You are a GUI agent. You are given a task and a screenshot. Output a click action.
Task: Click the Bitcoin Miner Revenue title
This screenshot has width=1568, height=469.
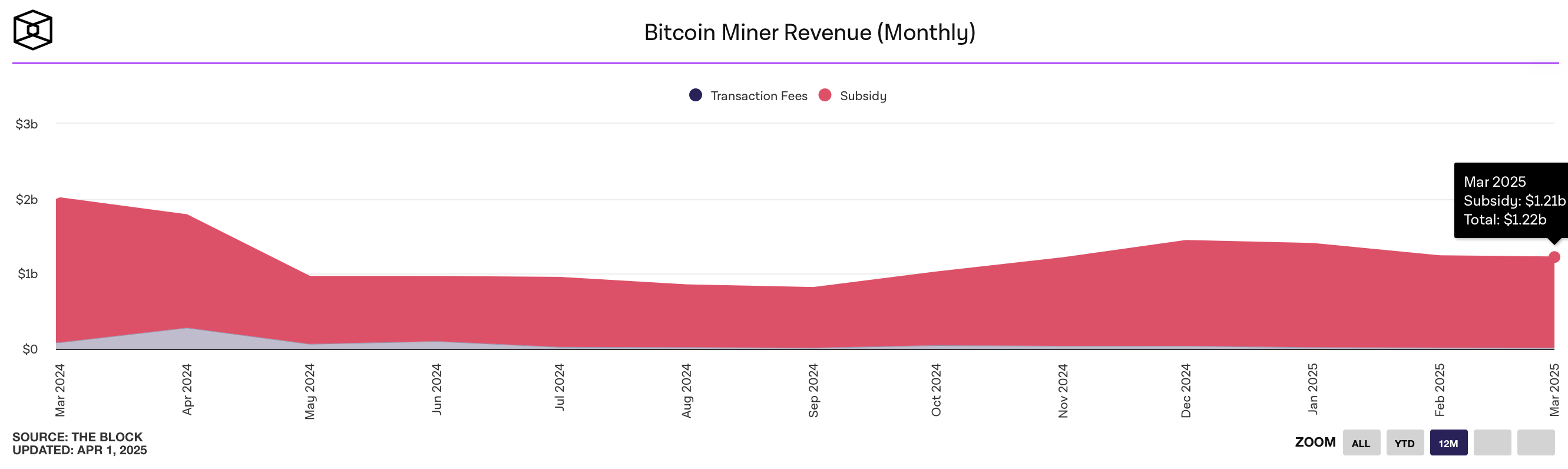[809, 32]
